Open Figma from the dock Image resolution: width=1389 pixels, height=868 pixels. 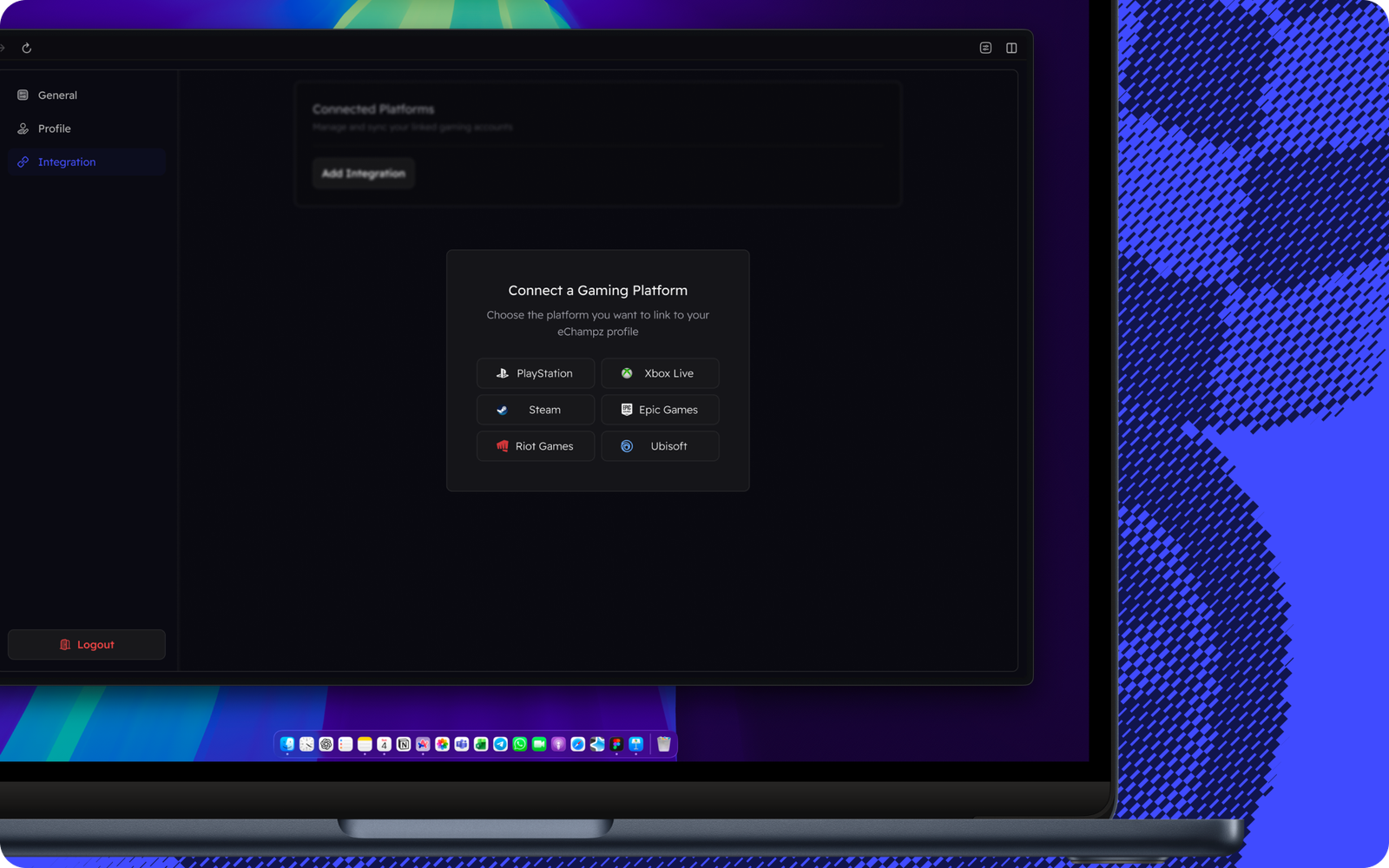coord(616,744)
